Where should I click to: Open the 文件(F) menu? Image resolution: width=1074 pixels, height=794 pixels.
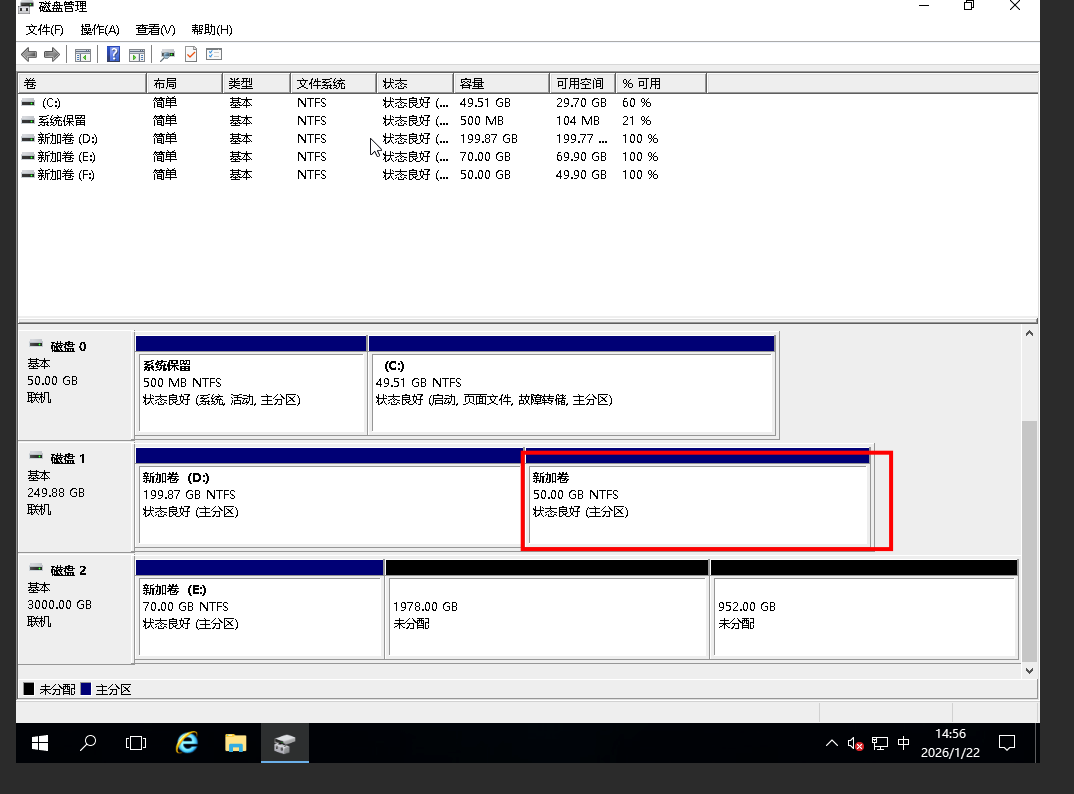click(x=45, y=30)
